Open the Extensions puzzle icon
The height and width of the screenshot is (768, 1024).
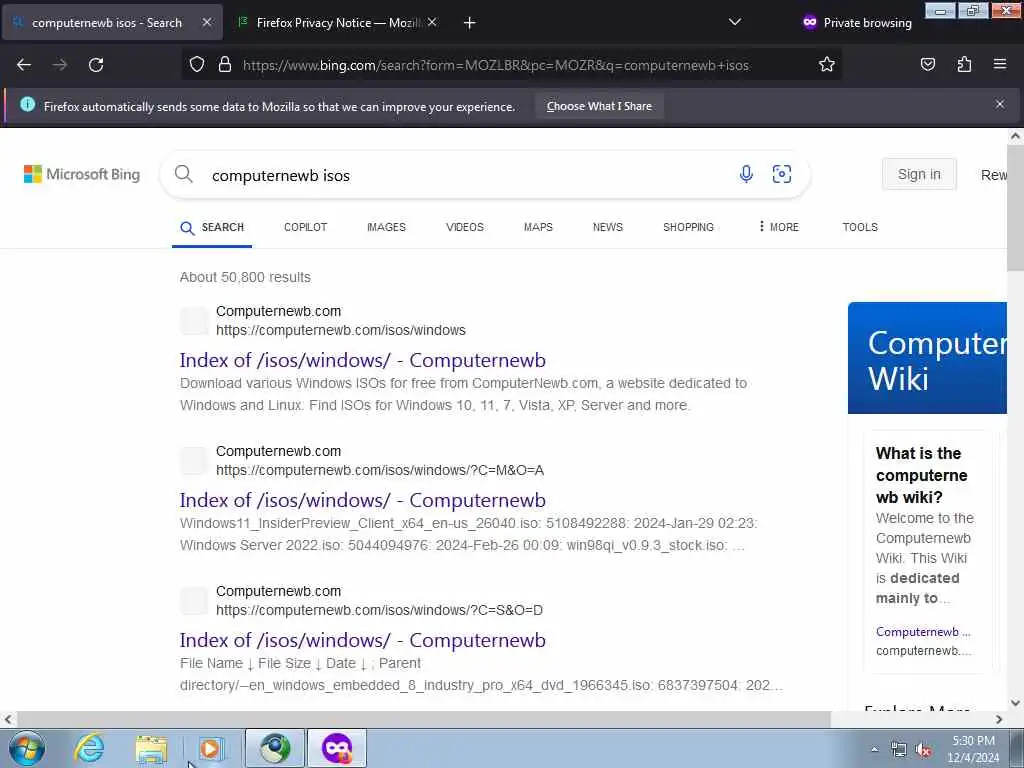click(964, 64)
